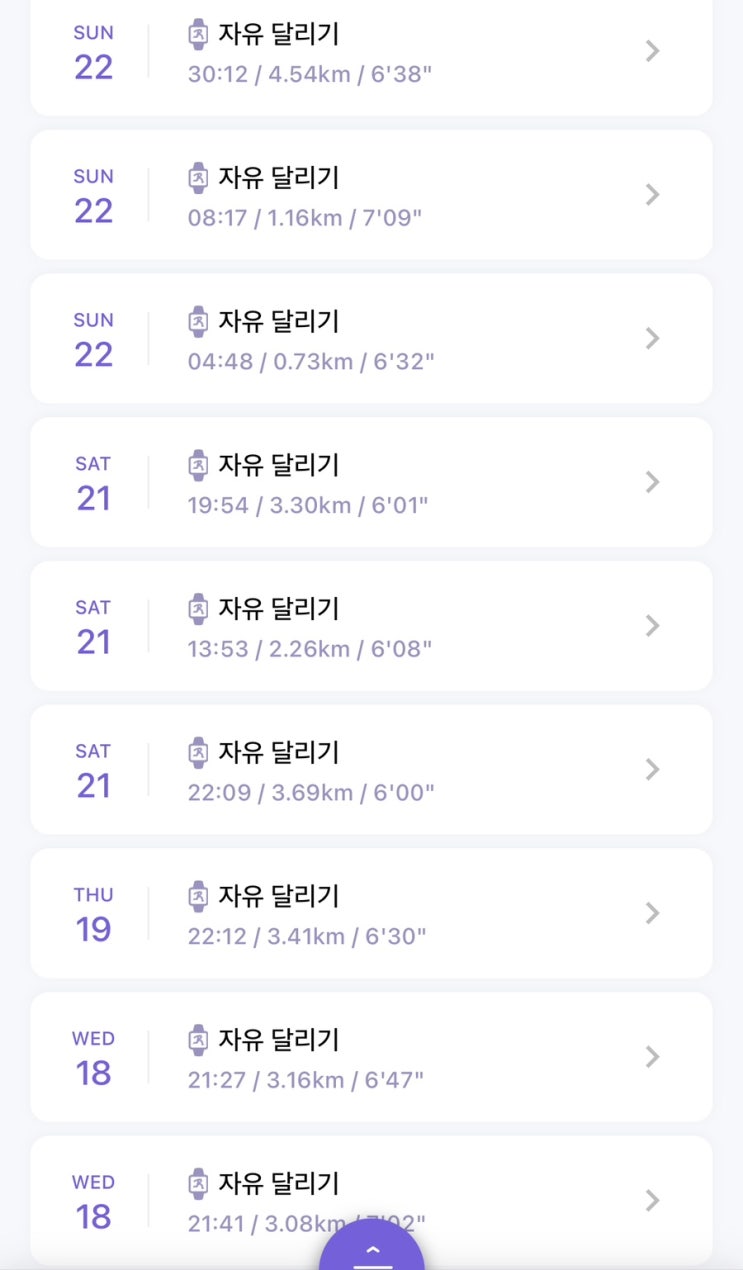The height and width of the screenshot is (1270, 743).
Task: Open chevron for Thursday 19 run
Action: click(x=653, y=913)
